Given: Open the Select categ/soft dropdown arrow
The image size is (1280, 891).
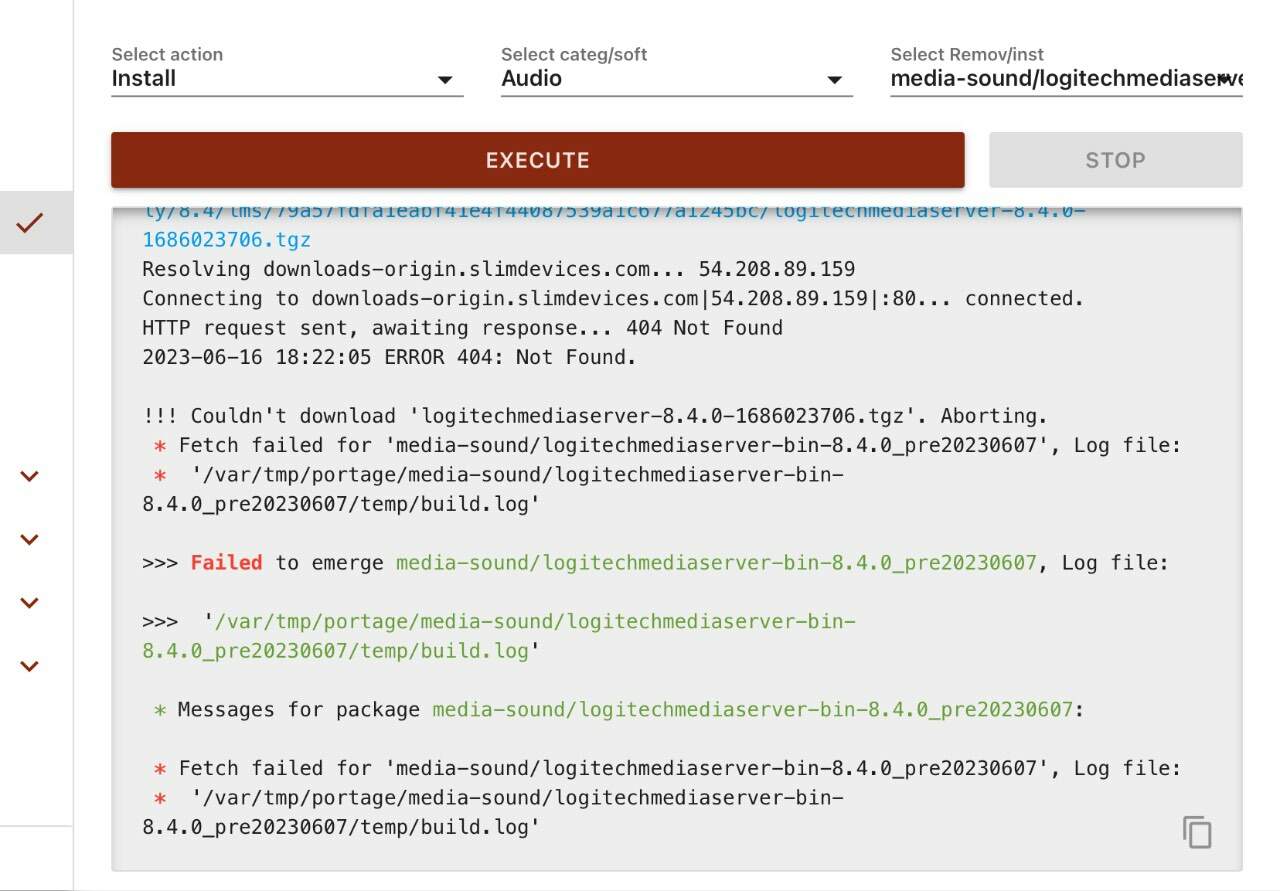Looking at the screenshot, I should click(x=835, y=80).
